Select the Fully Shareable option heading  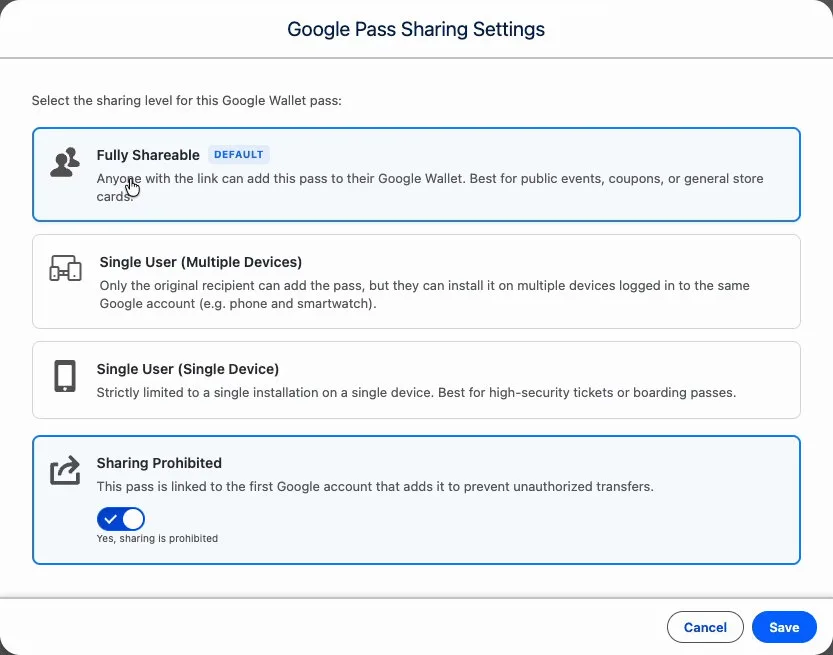pos(148,155)
